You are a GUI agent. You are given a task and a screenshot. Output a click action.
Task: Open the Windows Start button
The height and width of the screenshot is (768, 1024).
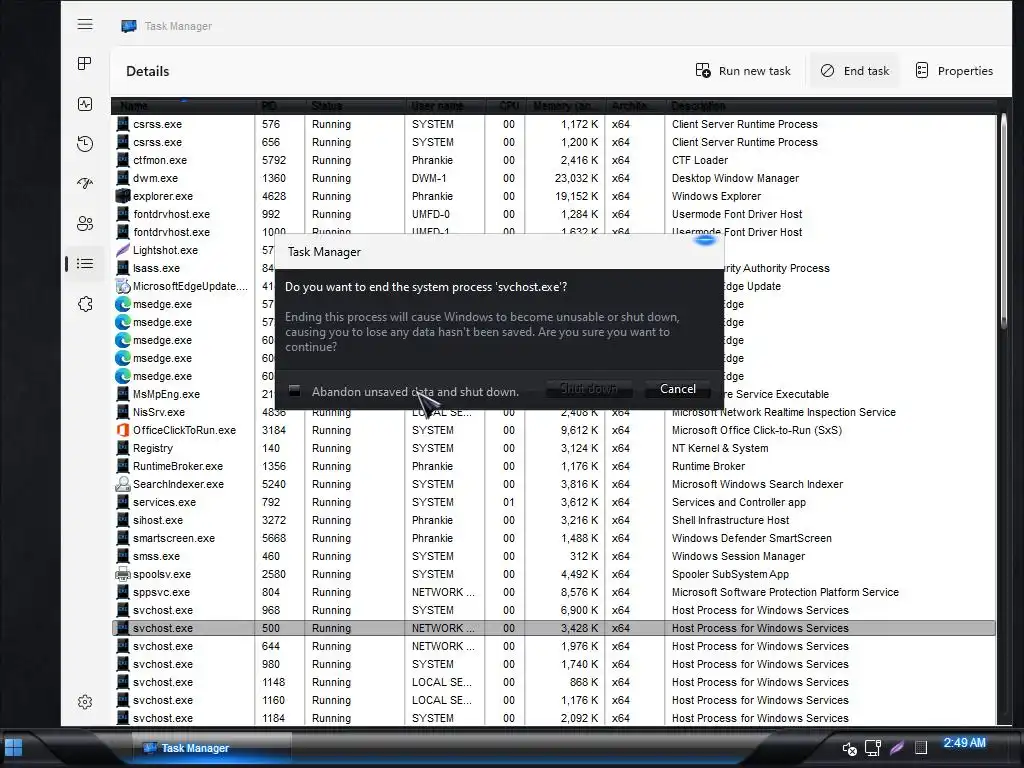[14, 747]
